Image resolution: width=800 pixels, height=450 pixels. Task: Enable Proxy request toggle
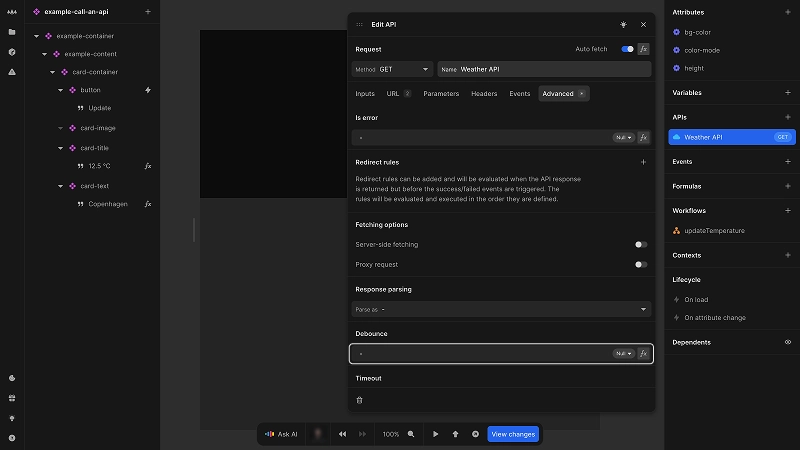point(641,264)
